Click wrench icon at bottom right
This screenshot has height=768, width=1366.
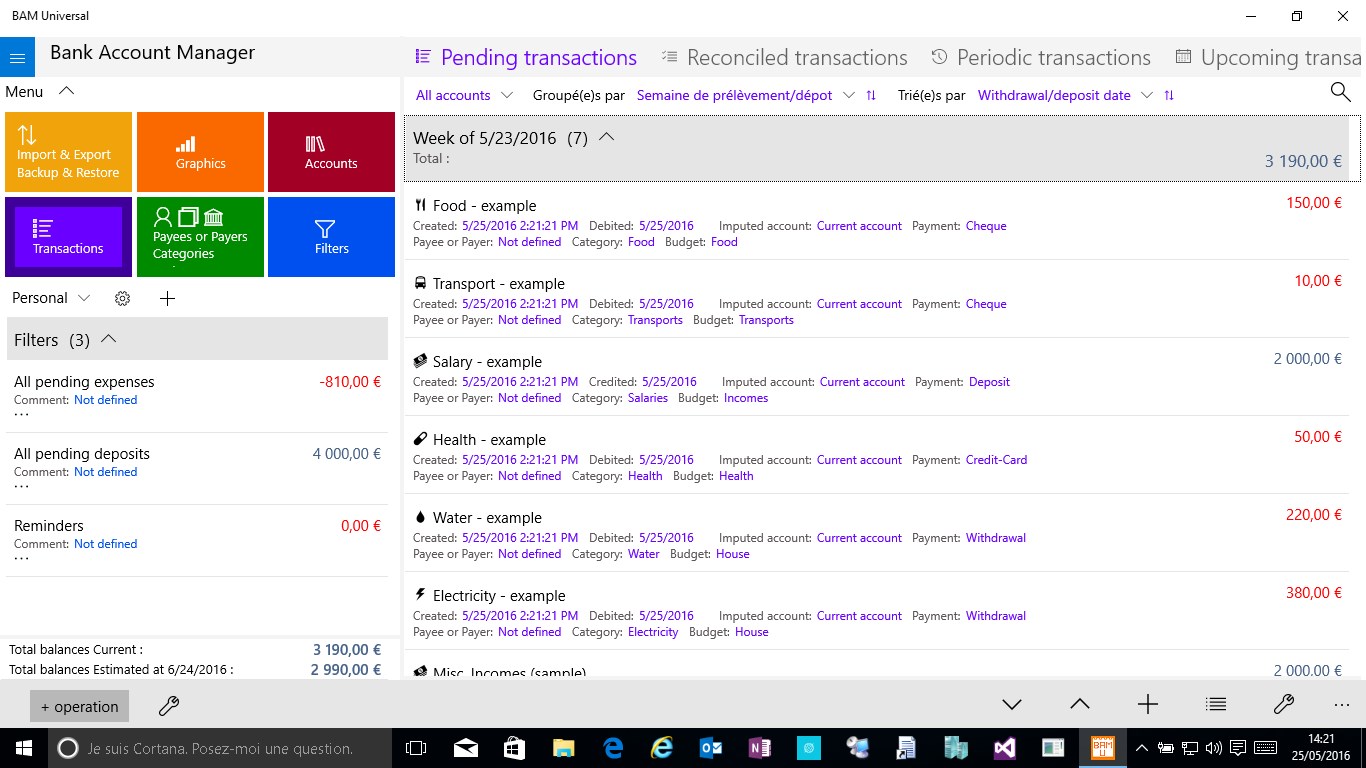tap(1284, 704)
